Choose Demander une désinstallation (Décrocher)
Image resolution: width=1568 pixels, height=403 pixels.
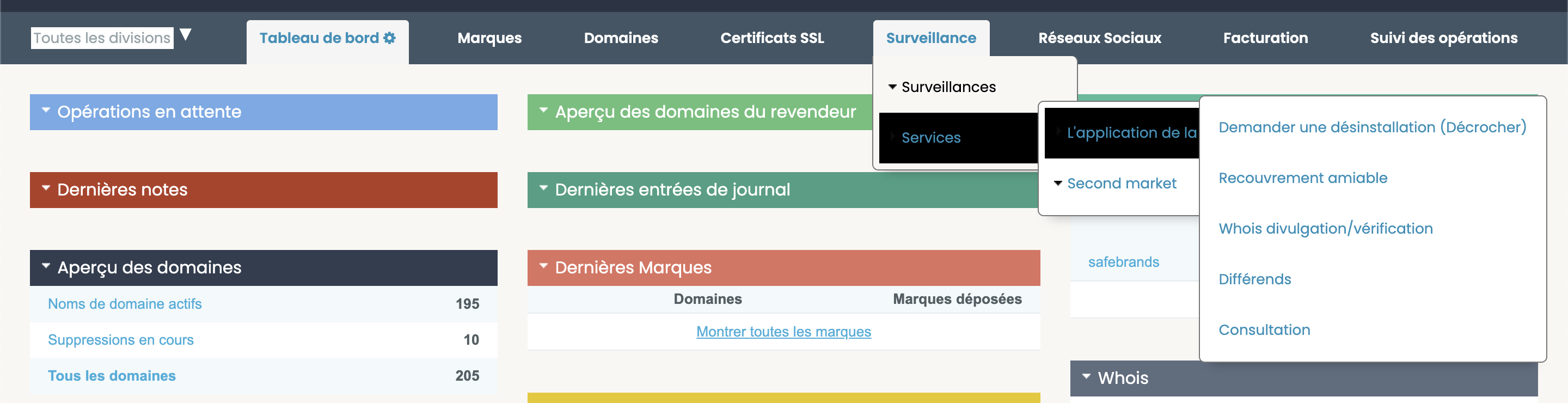click(x=1372, y=127)
